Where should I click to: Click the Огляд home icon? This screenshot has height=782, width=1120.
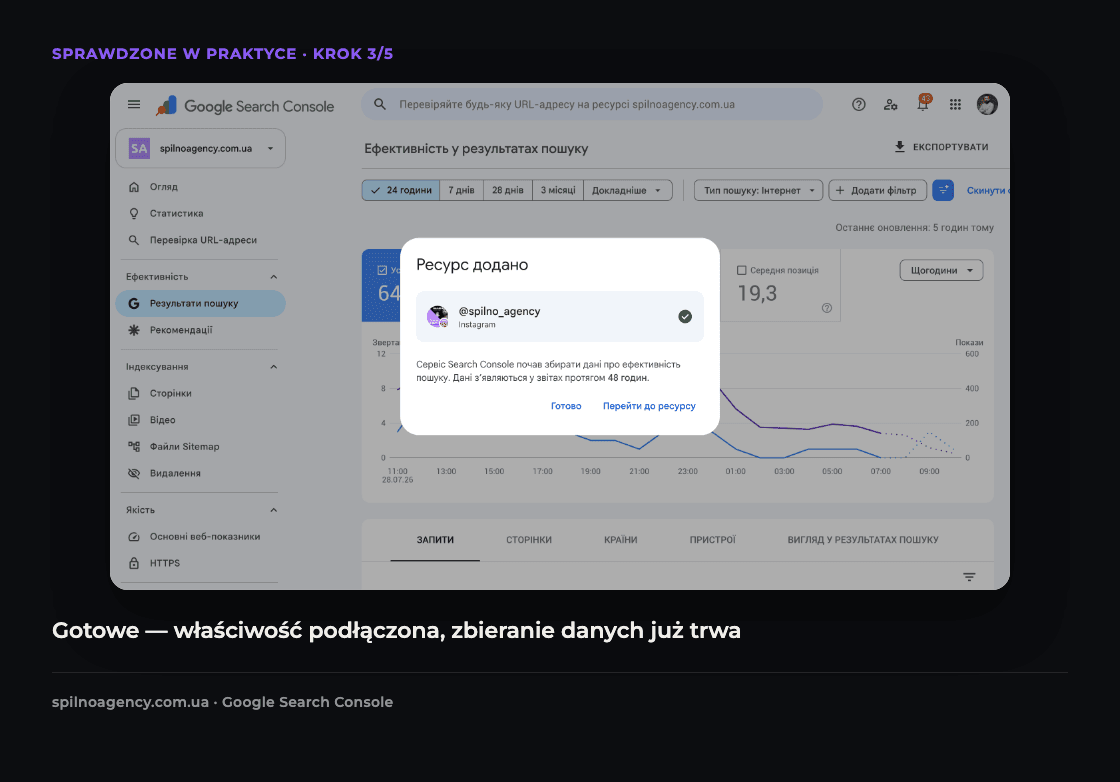point(134,186)
